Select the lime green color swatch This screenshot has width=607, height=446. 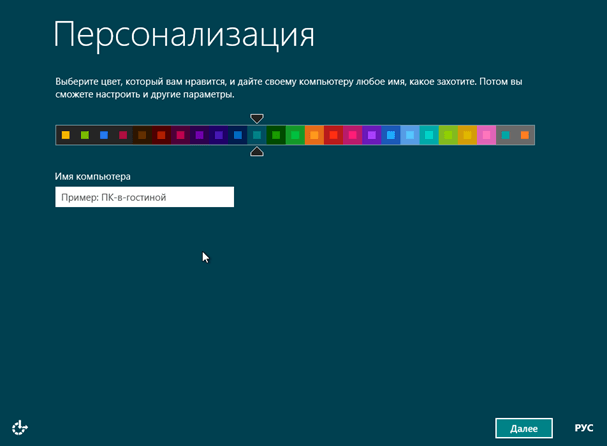[448, 135]
